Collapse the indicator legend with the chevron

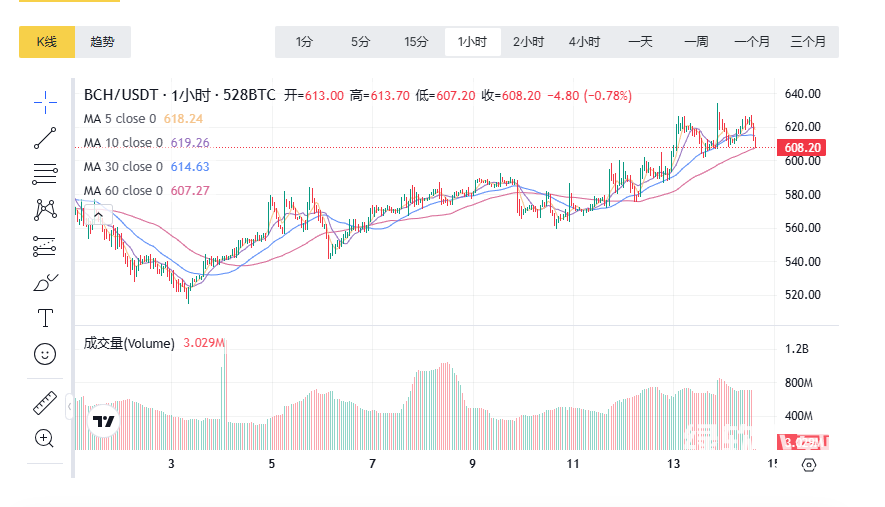coord(98,213)
